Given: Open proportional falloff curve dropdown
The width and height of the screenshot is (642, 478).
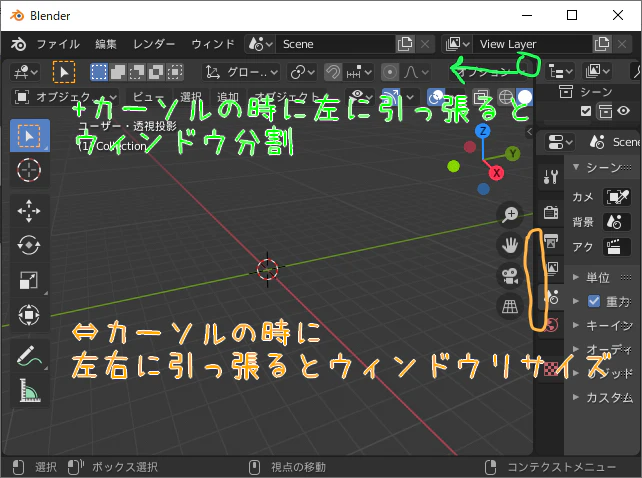Looking at the screenshot, I should [416, 73].
